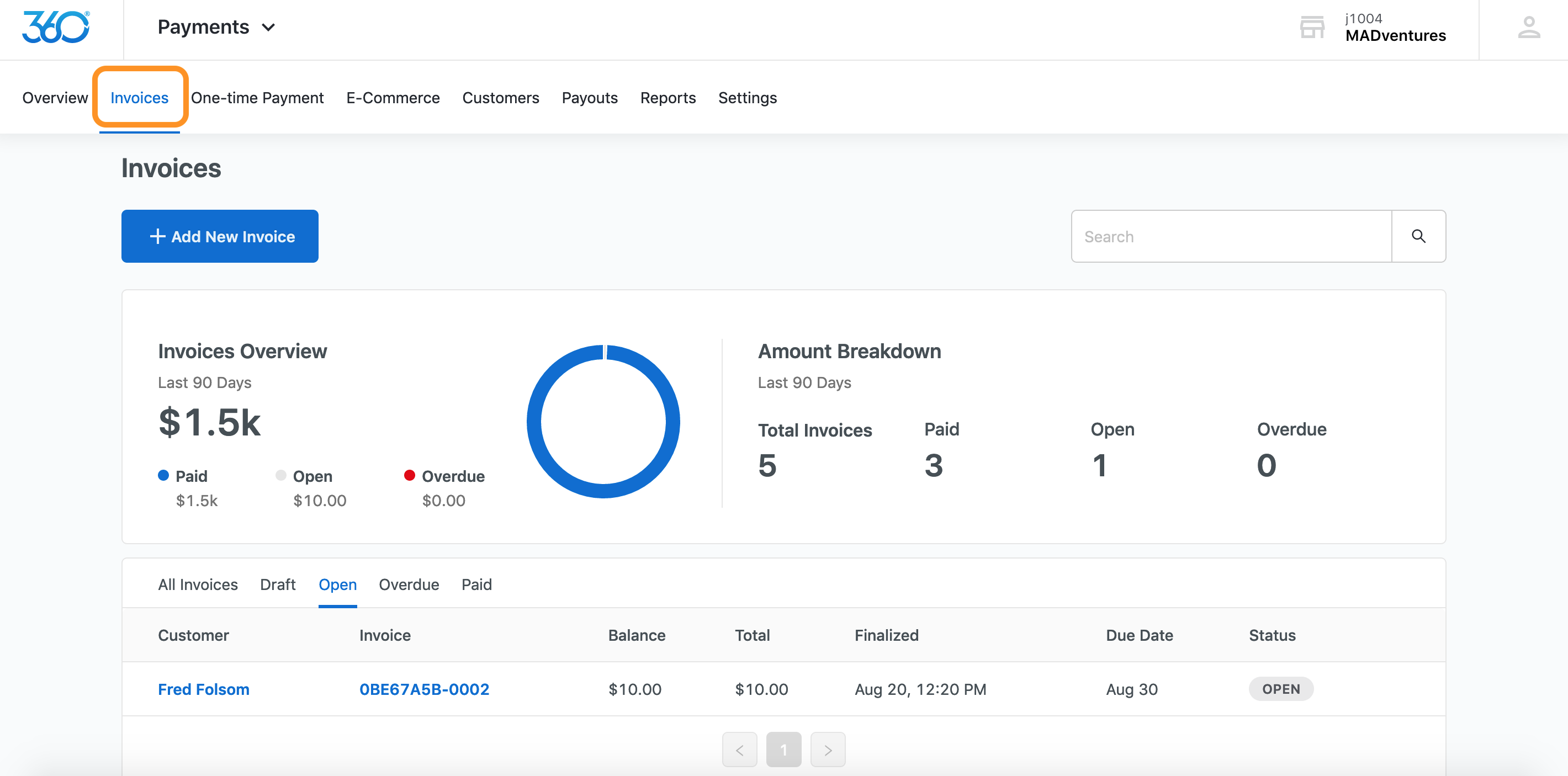Click the storefront business icon
The height and width of the screenshot is (776, 1568).
[x=1312, y=28]
